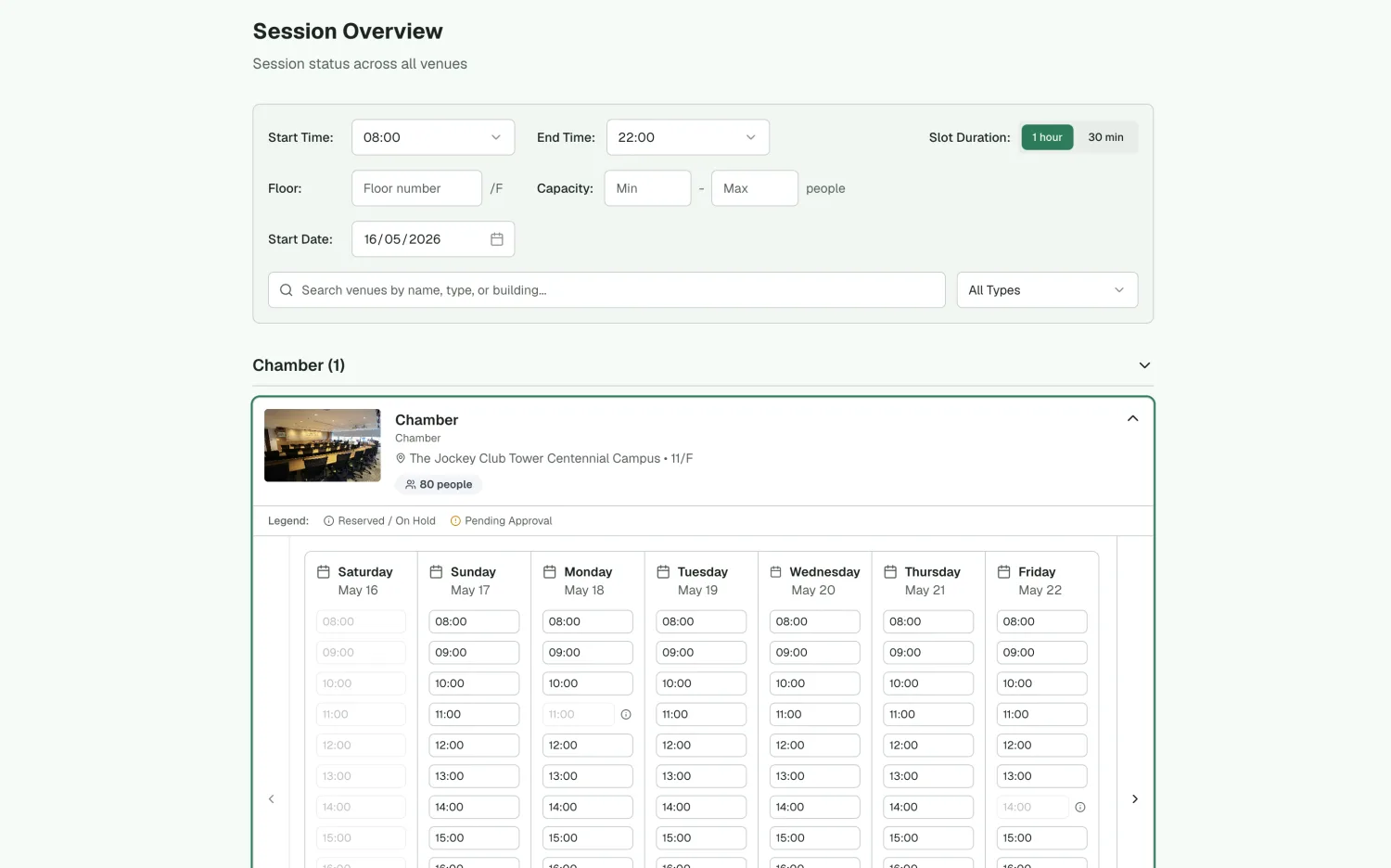
Task: Click the Floor number input field
Action: (416, 188)
